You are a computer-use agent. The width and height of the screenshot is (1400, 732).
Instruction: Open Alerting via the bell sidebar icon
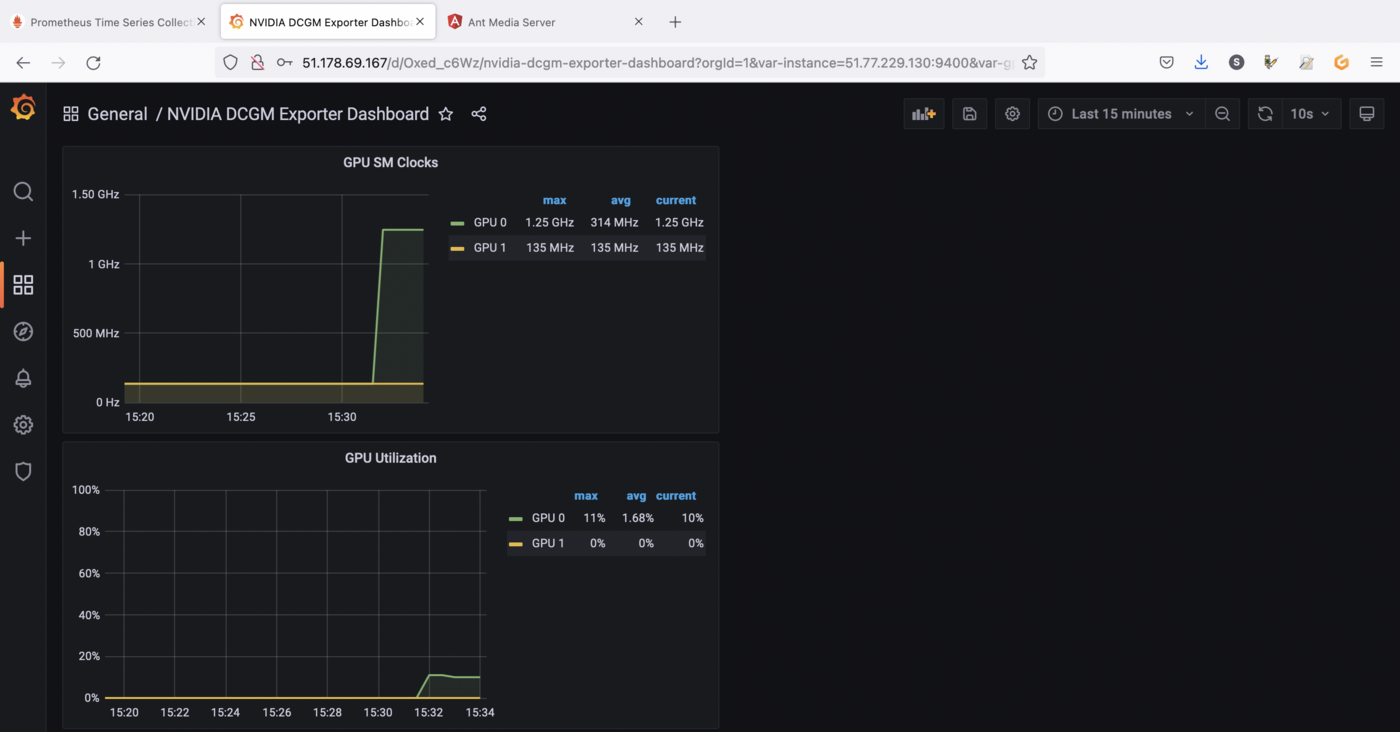(23, 378)
